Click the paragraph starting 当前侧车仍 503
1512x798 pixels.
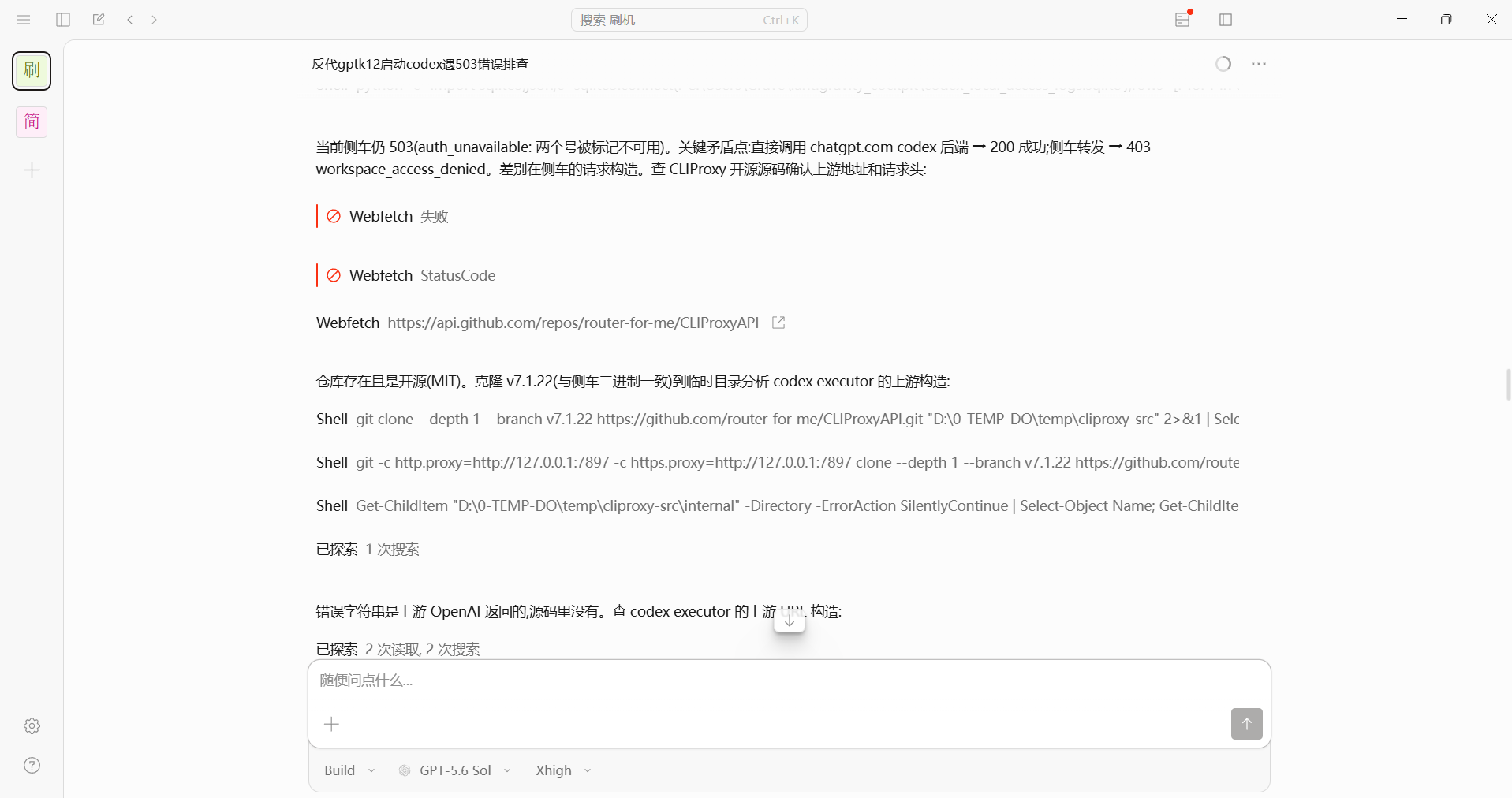pos(734,158)
